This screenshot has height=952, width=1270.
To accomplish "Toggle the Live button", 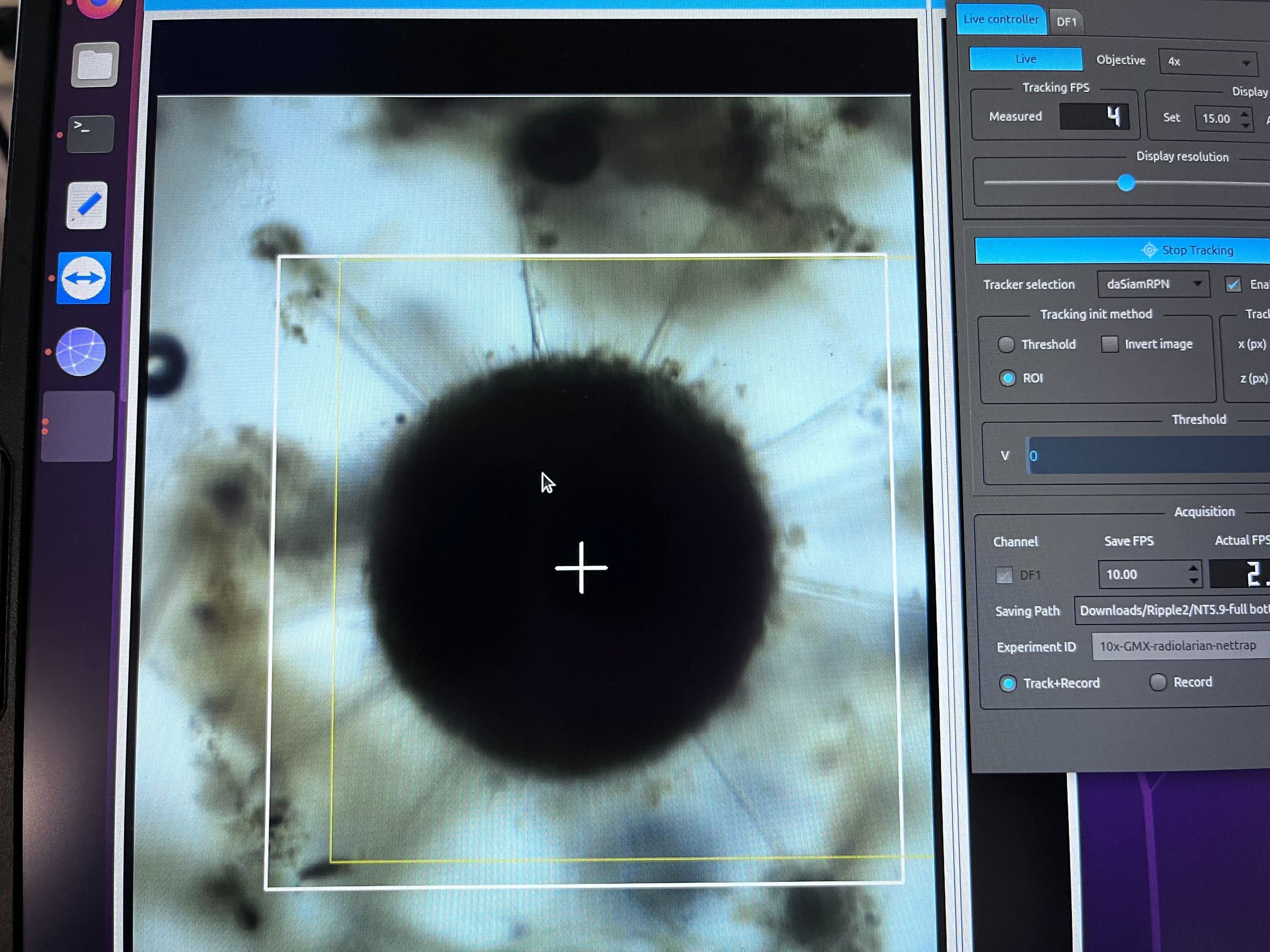I will click(x=1026, y=59).
